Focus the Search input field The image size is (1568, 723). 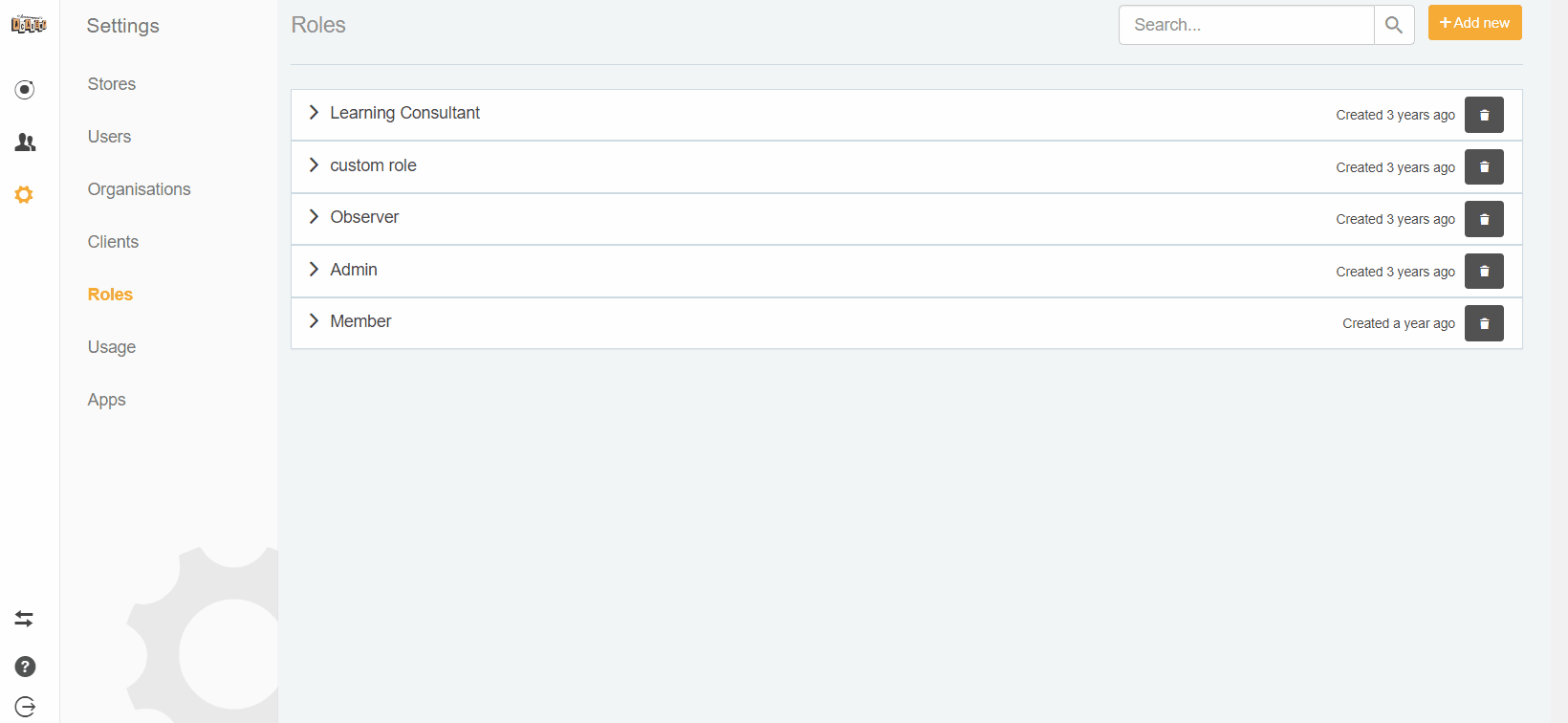(x=1246, y=25)
